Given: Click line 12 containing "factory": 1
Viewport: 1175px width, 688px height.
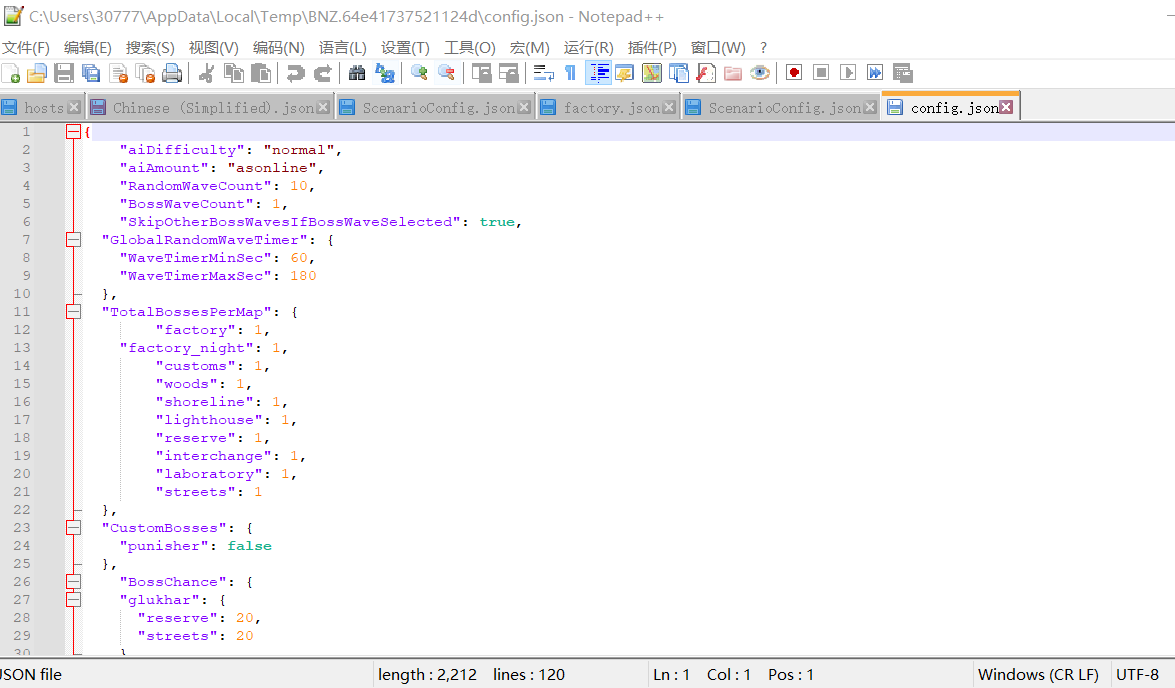Looking at the screenshot, I should [210, 330].
